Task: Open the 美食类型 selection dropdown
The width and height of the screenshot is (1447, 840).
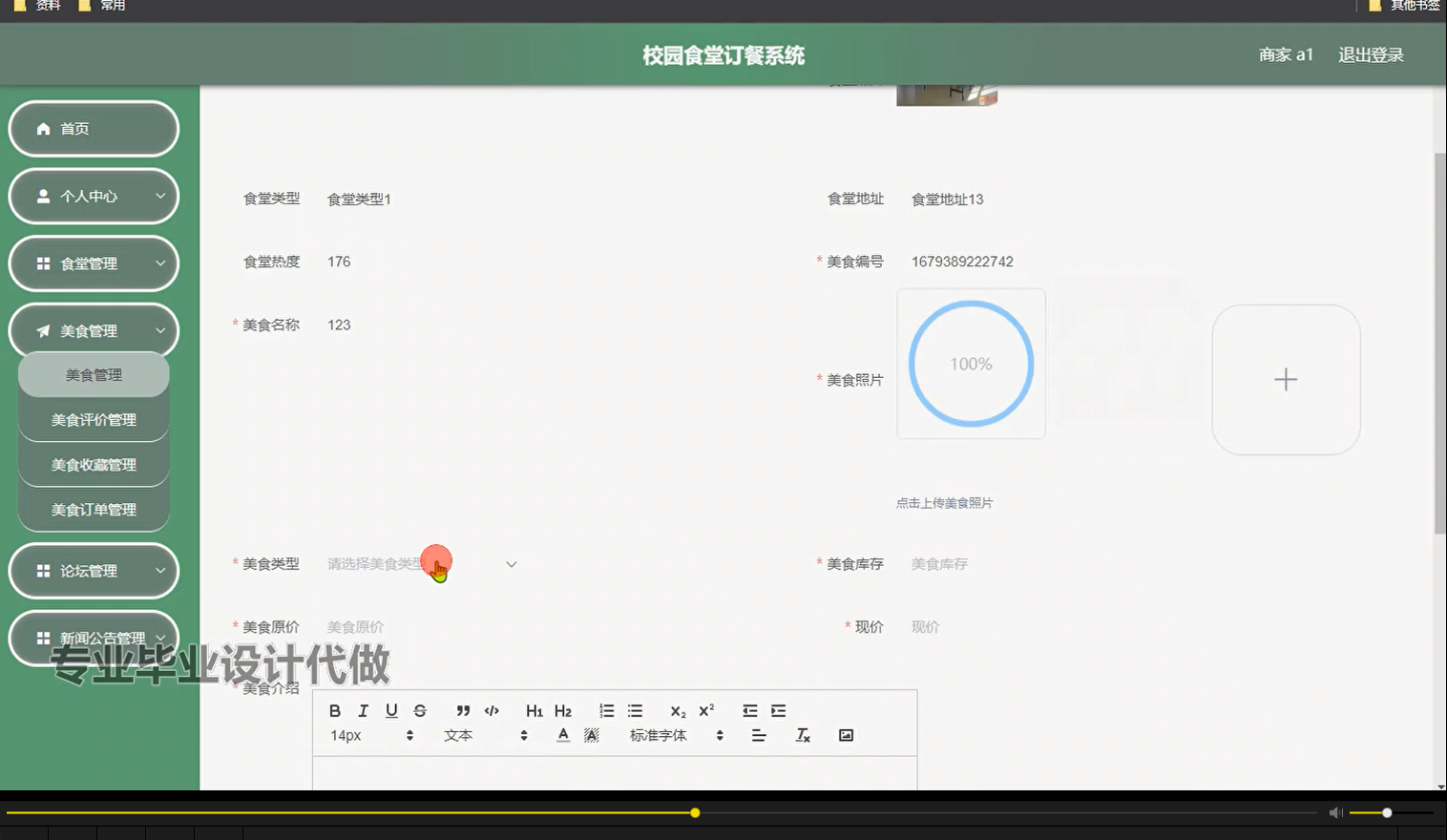Action: click(420, 564)
